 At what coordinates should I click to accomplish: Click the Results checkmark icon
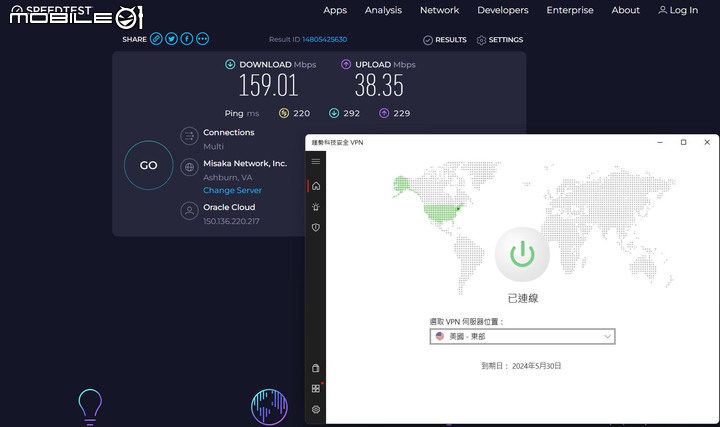pyautogui.click(x=428, y=40)
